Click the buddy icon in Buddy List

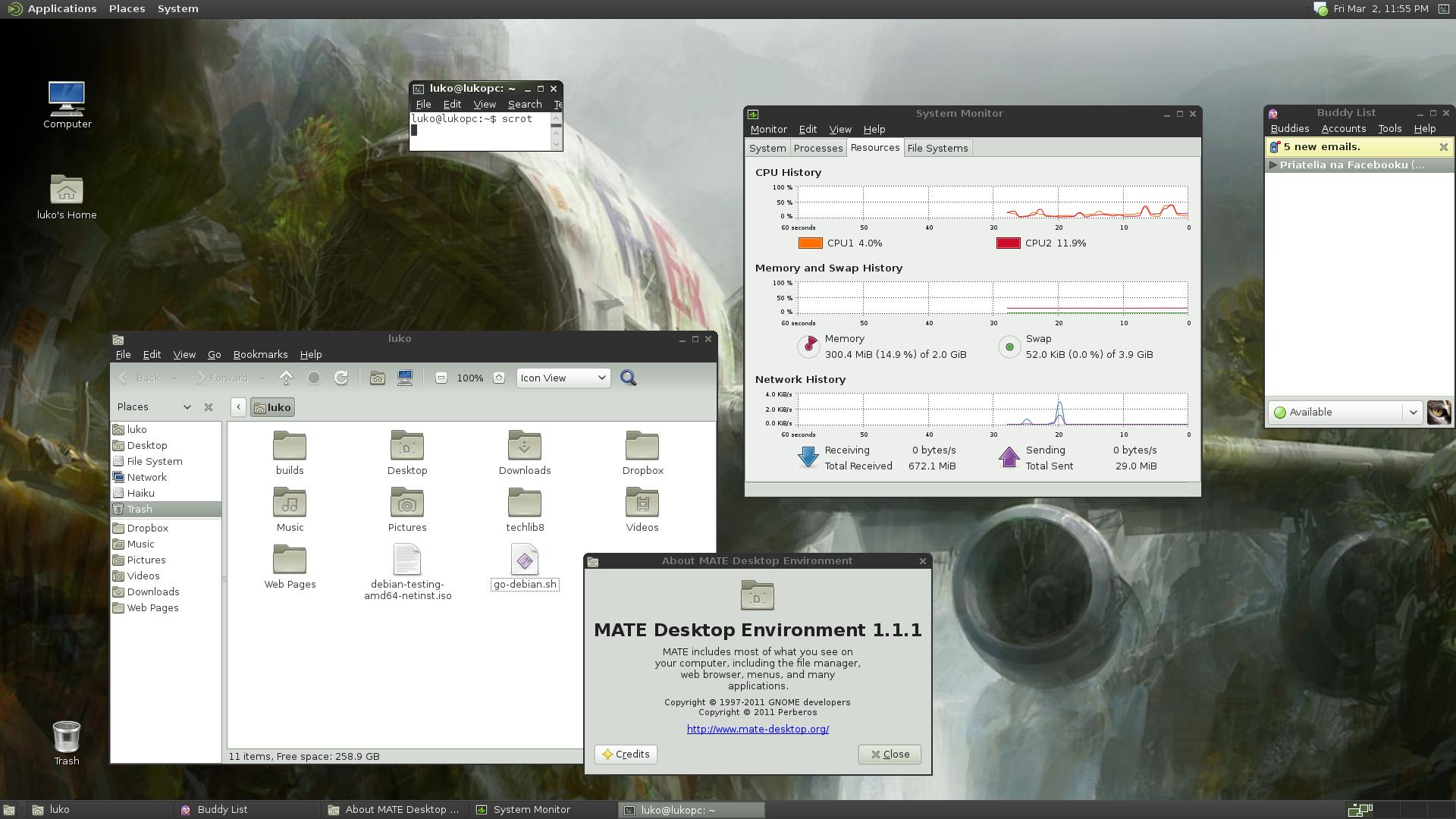pos(1439,413)
